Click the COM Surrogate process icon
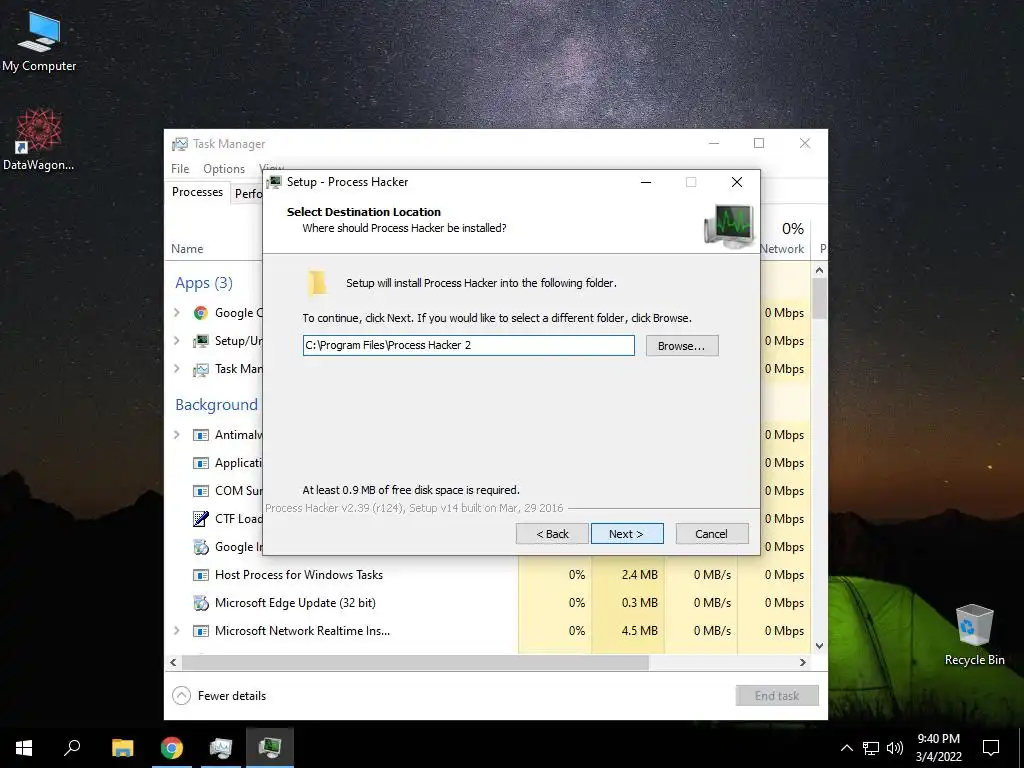Screen dimensions: 1024x768 pos(200,491)
